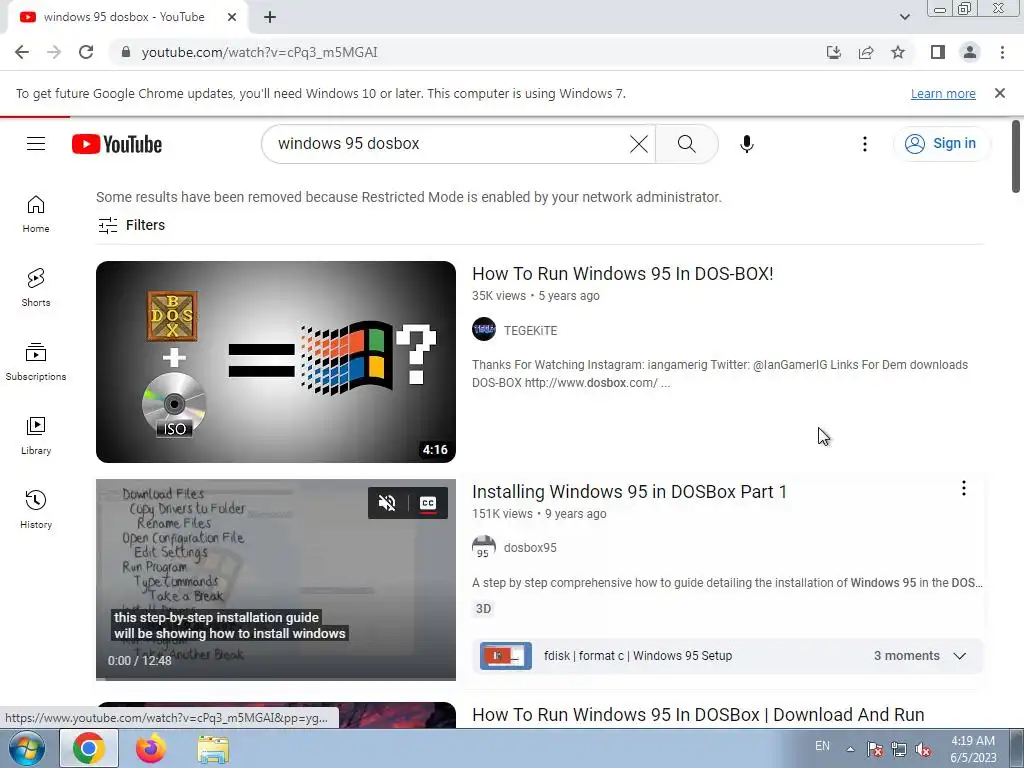Go to Home in the sidebar

pos(36,214)
